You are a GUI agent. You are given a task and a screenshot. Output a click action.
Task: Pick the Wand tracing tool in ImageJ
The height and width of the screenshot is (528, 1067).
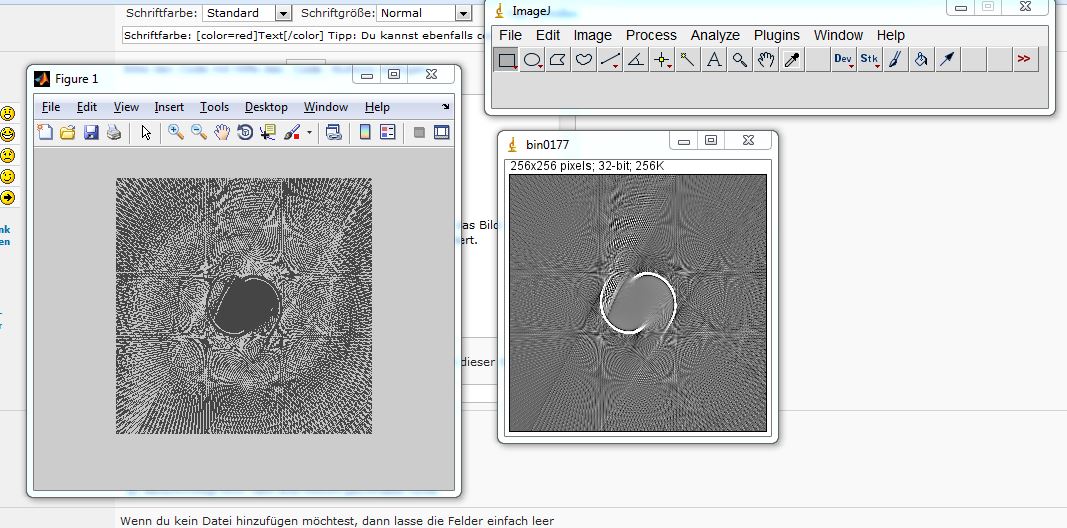point(688,60)
